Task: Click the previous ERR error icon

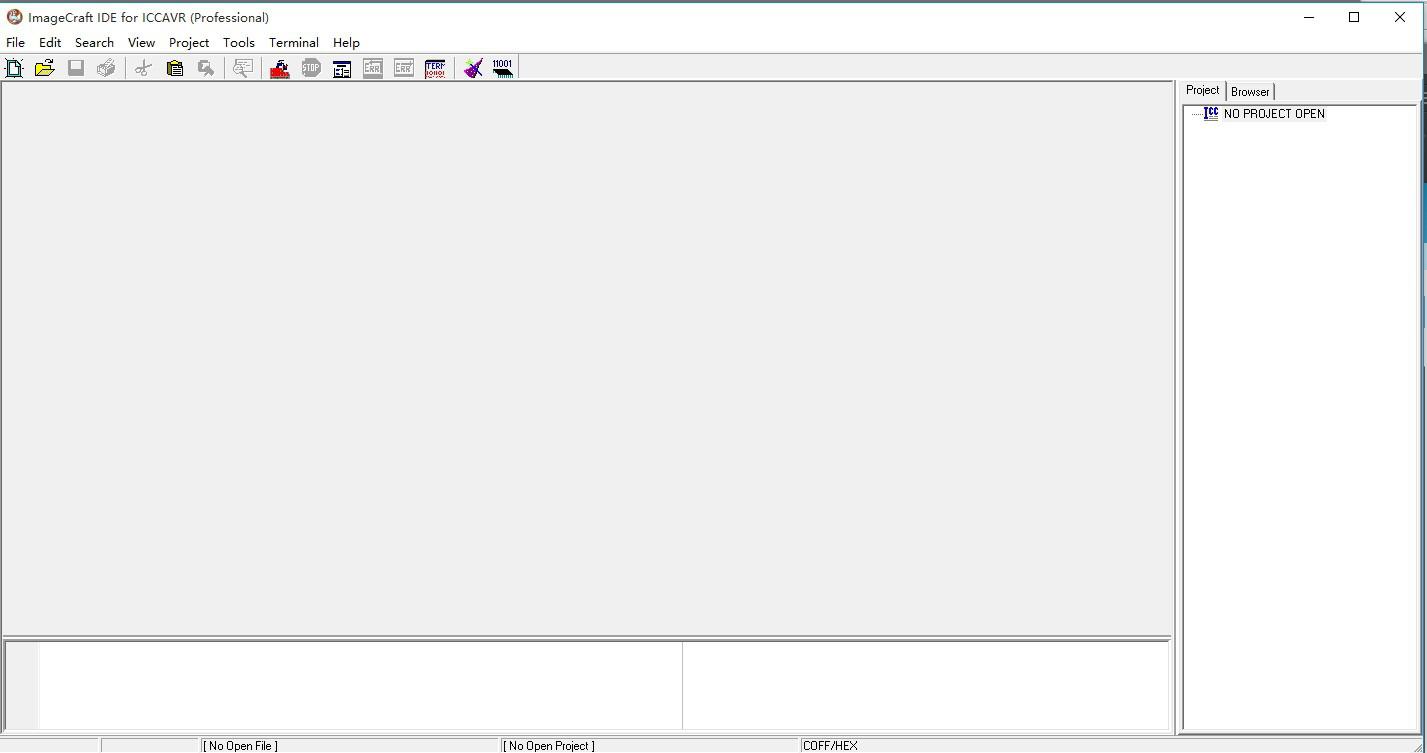Action: pos(373,68)
